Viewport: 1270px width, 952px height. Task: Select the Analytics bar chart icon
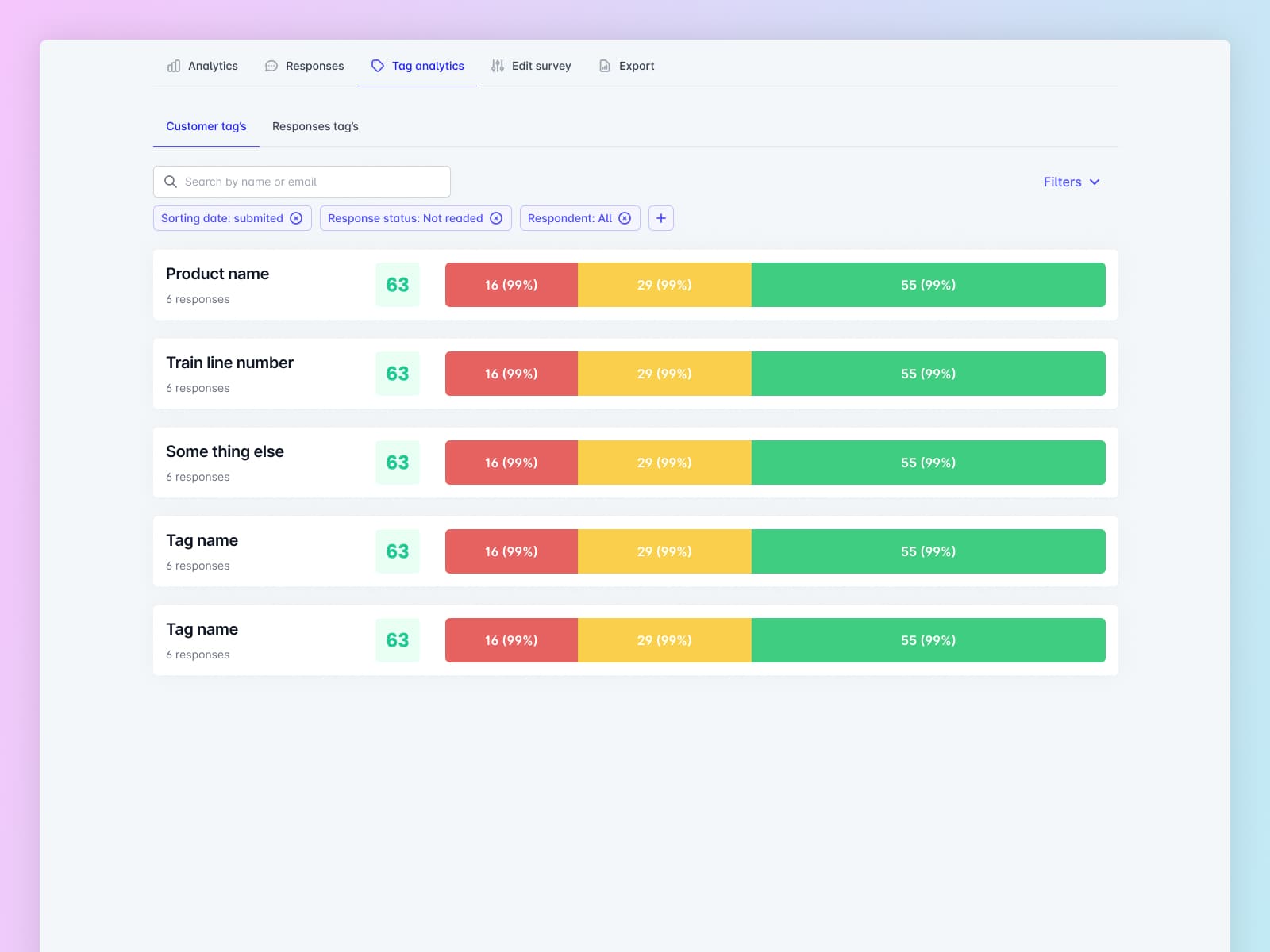(173, 66)
